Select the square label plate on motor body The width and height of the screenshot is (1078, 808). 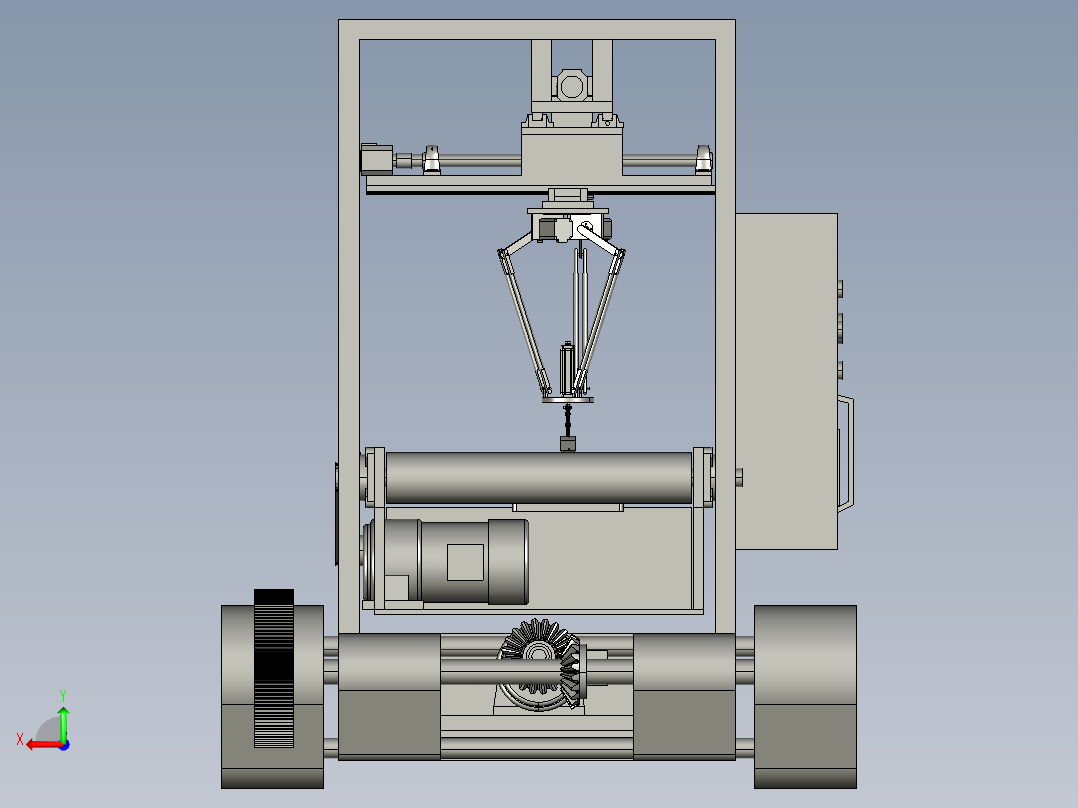pos(465,563)
